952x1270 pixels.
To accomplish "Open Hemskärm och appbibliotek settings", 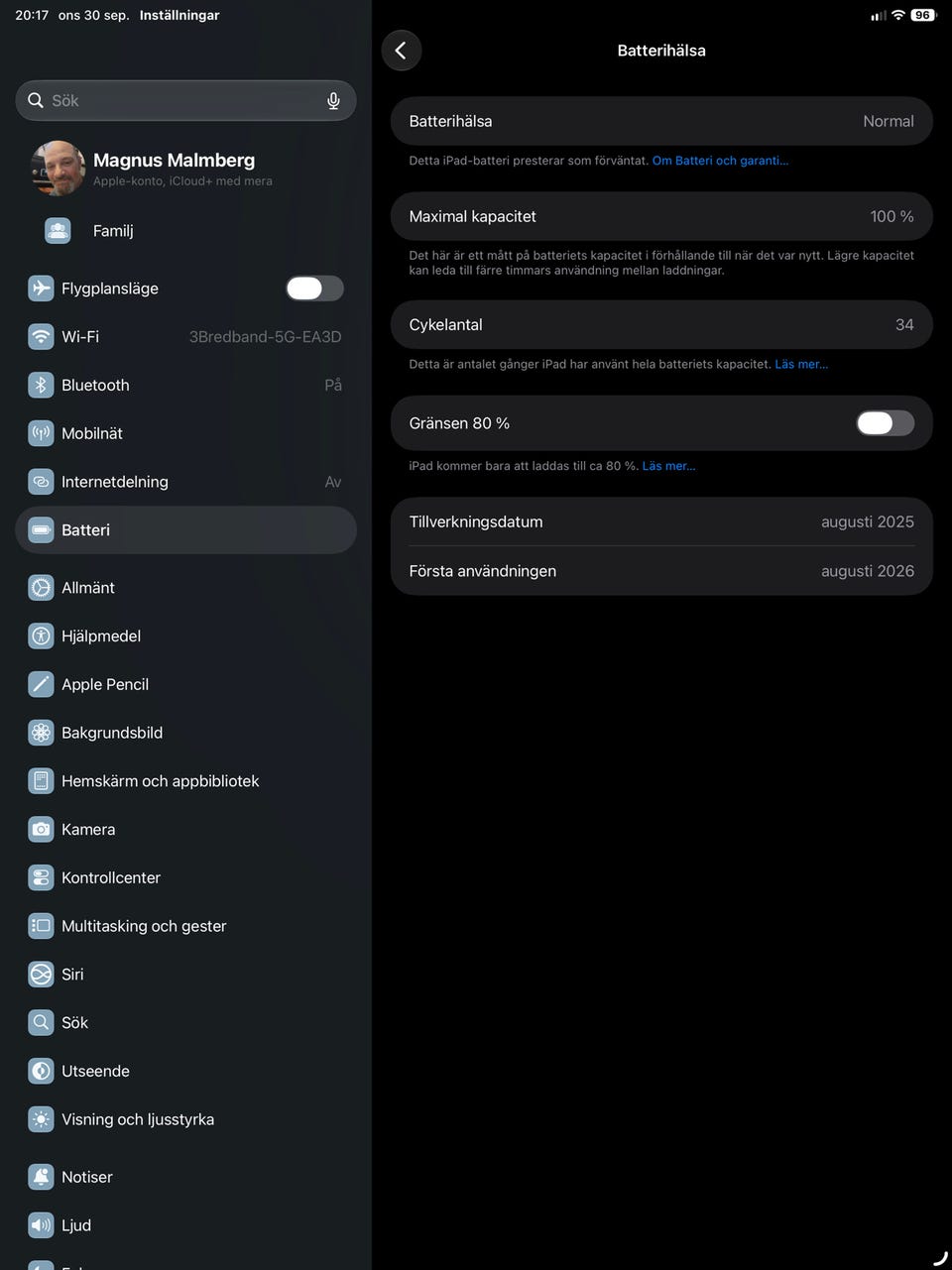I will point(186,781).
